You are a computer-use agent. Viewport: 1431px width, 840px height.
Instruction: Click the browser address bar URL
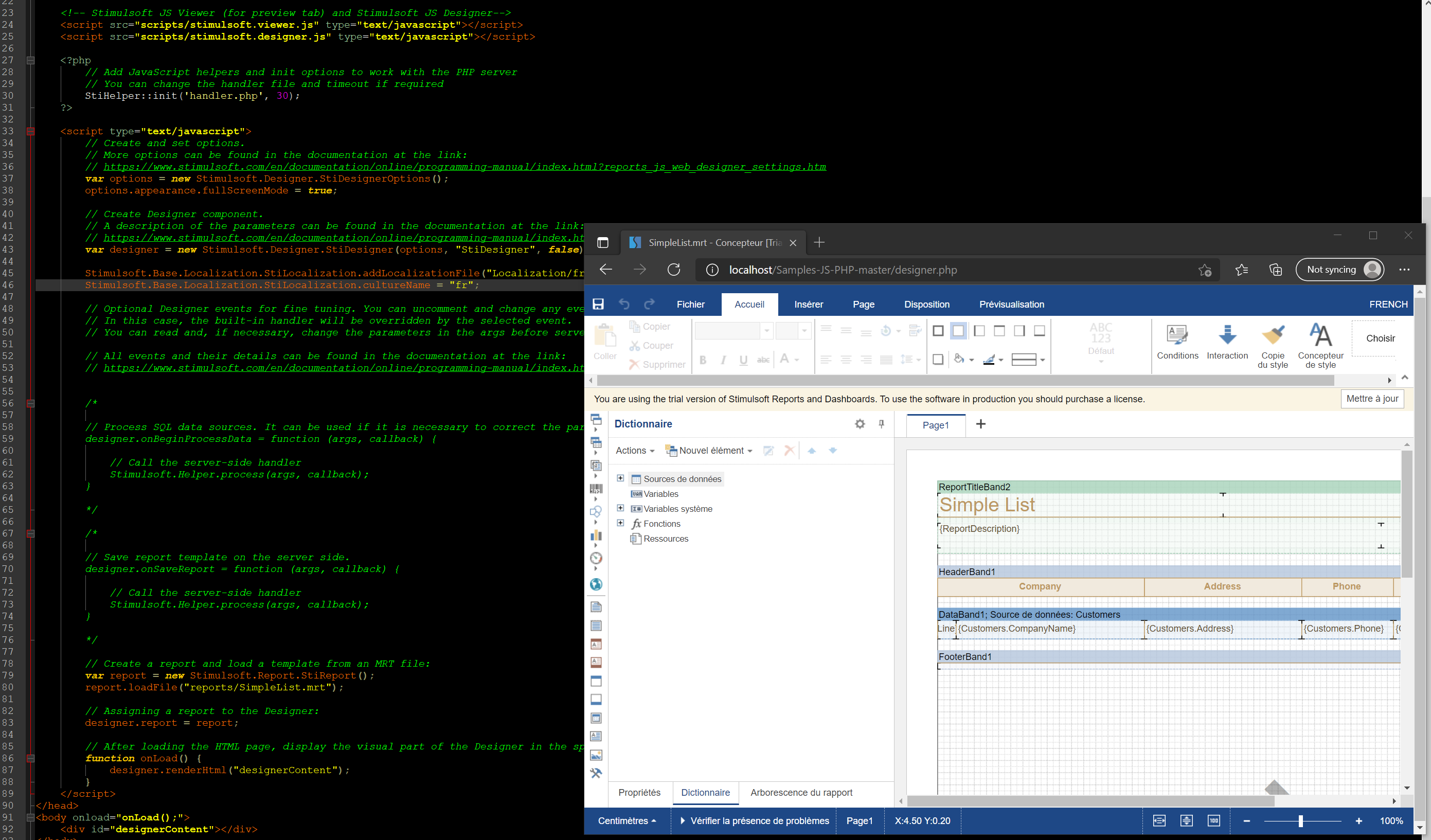(843, 270)
